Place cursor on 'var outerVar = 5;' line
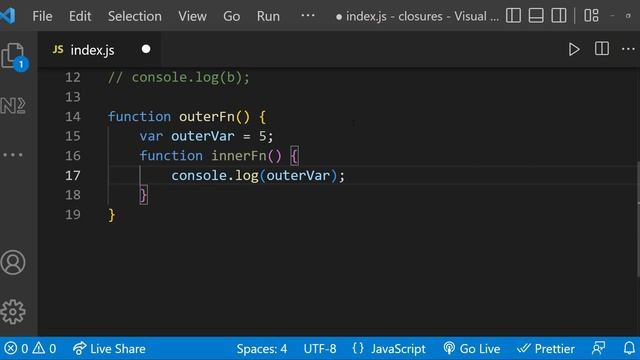The width and height of the screenshot is (640, 360). 206,136
